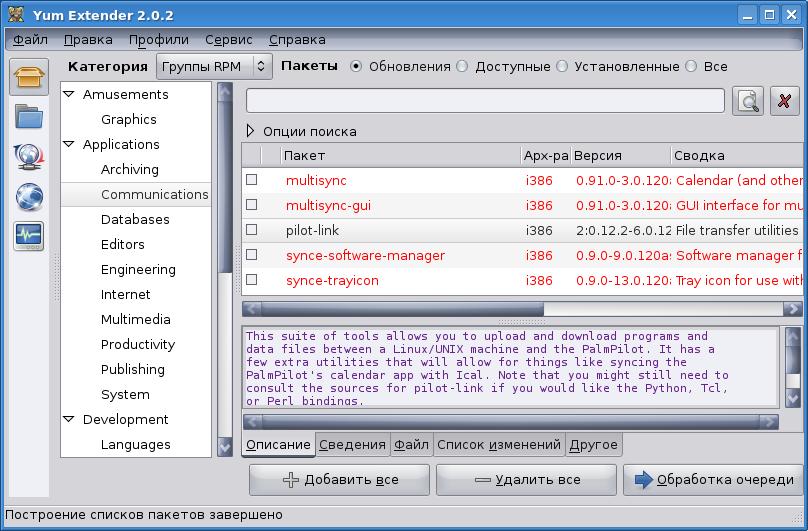Switch to the Другое tab
808x531 pixels.
pos(594,444)
